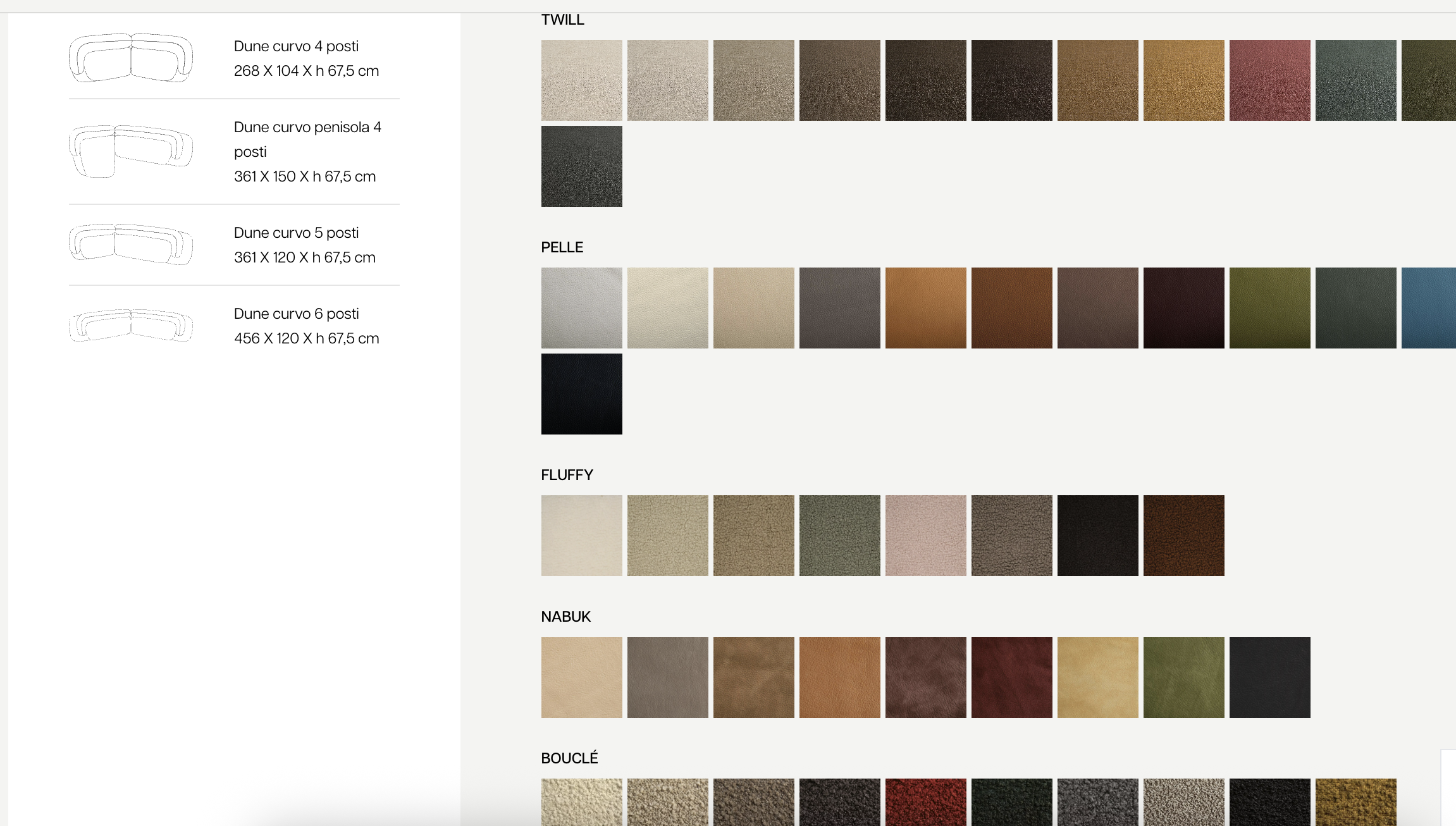Choose the blue-grey Twill swatch

(x=1356, y=80)
